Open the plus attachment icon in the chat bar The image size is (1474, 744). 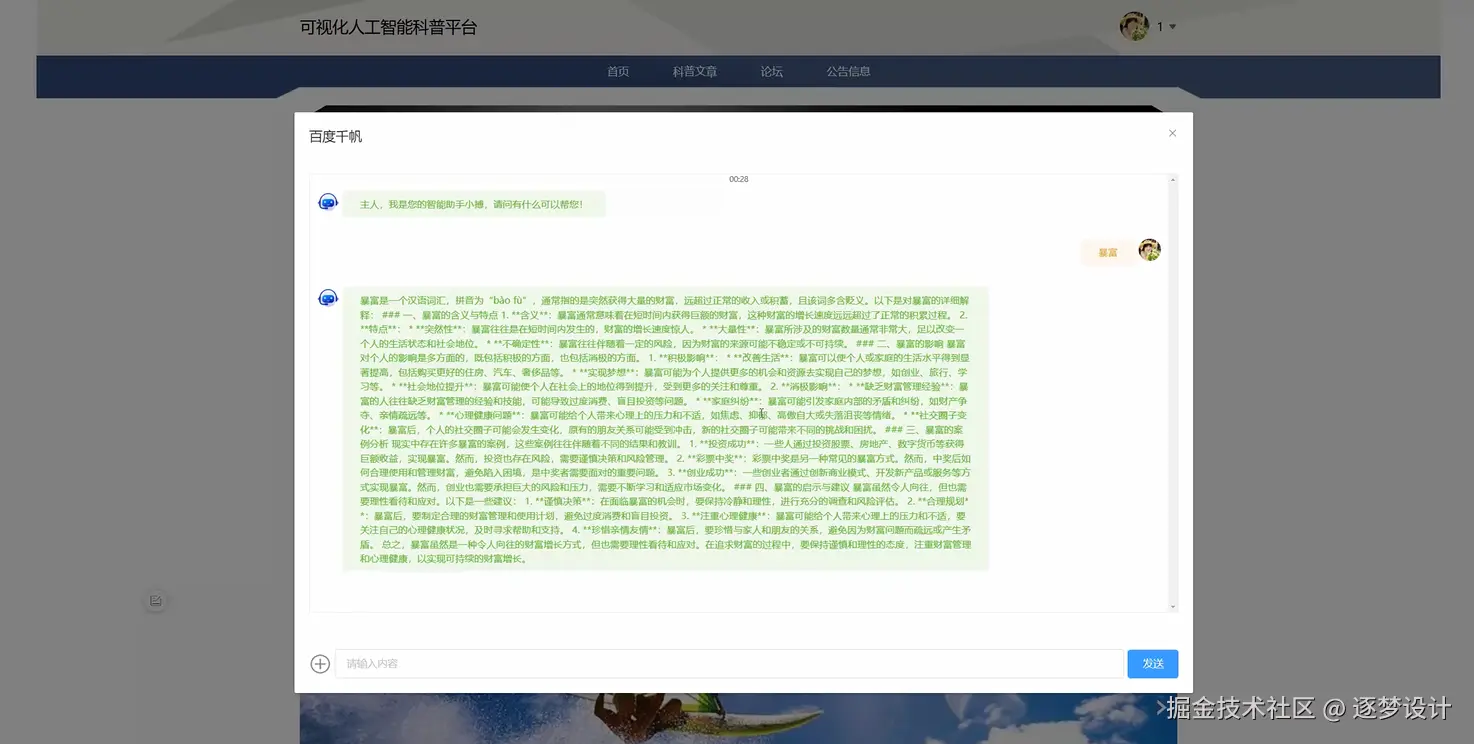[320, 663]
